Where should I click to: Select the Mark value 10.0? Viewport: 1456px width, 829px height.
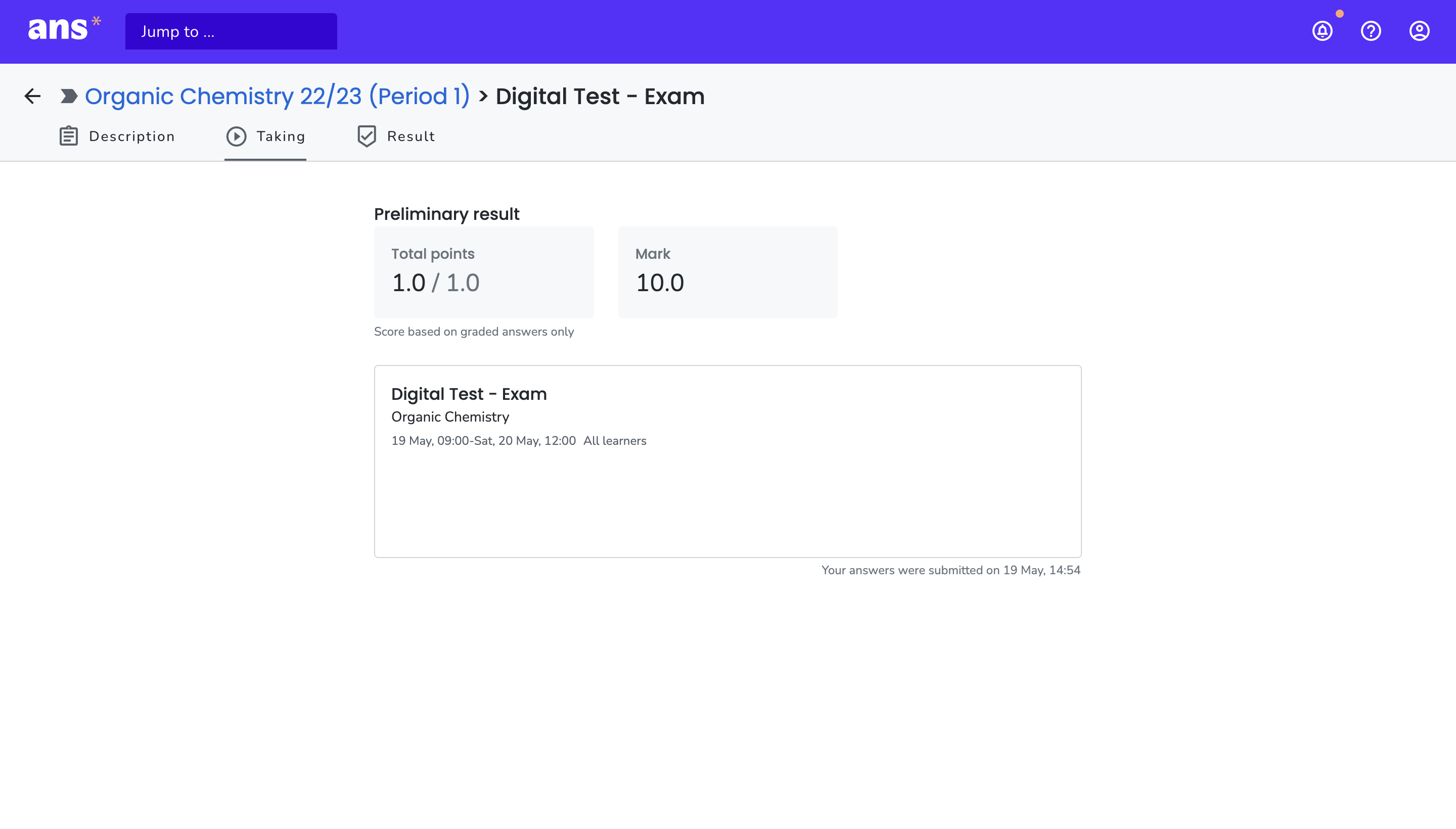660,283
